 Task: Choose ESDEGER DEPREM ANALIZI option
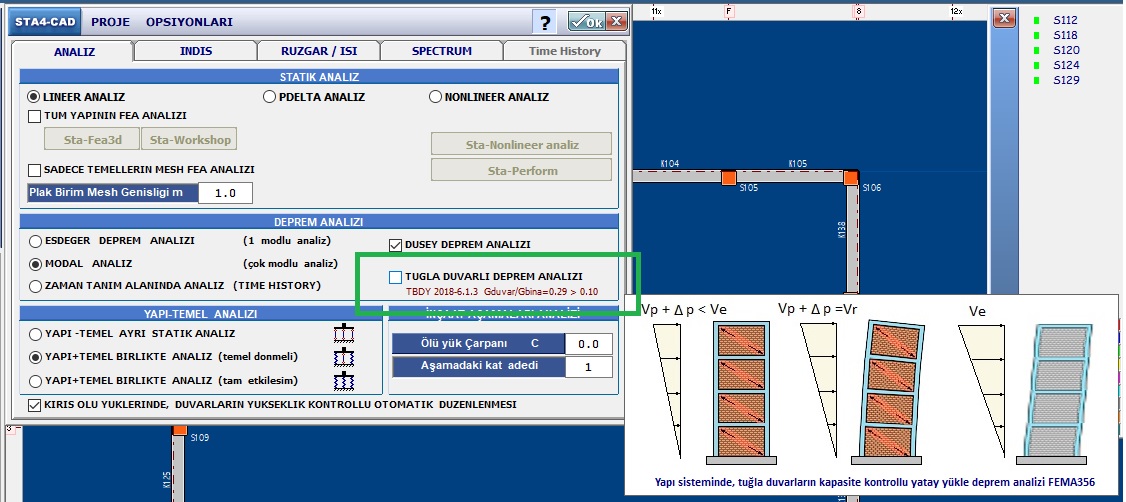[x=36, y=241]
